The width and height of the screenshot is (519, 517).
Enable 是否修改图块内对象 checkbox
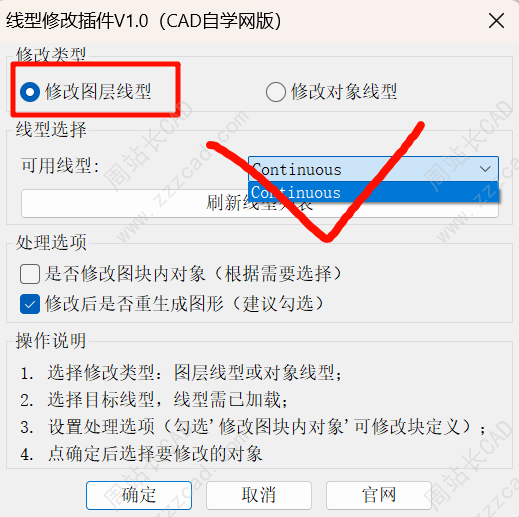point(30,274)
